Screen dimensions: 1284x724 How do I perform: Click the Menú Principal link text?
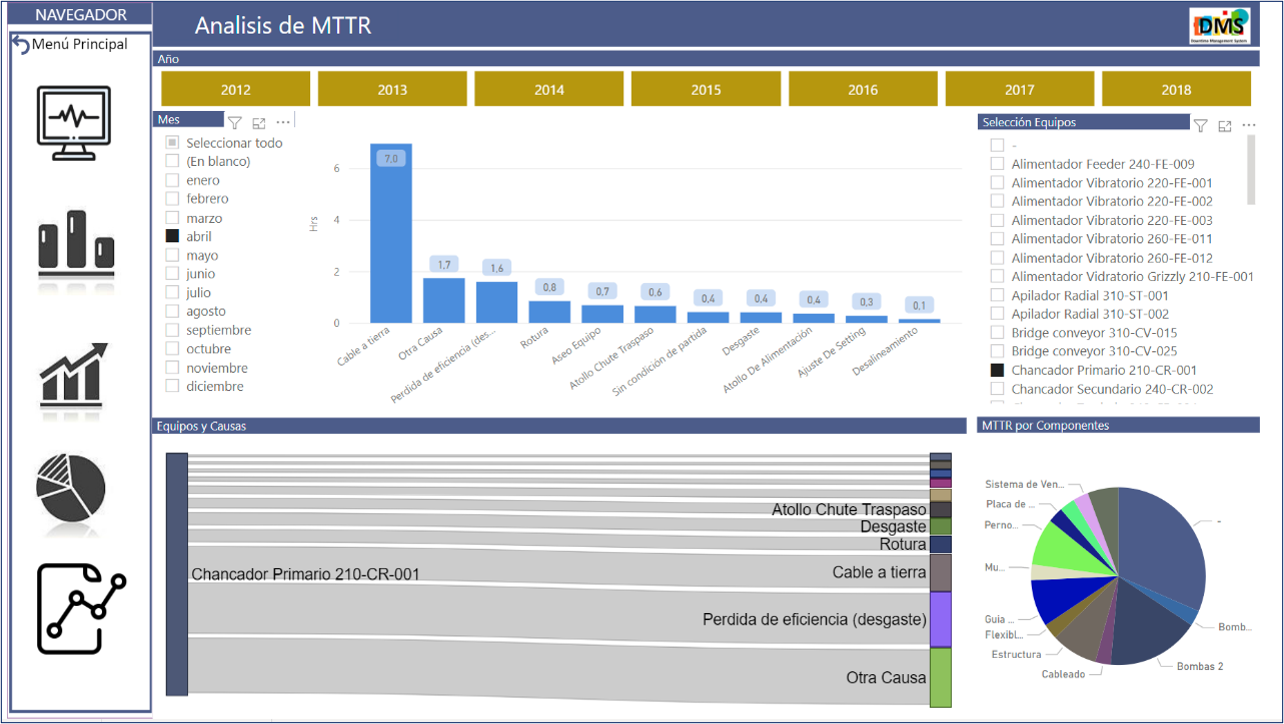pyautogui.click(x=80, y=44)
